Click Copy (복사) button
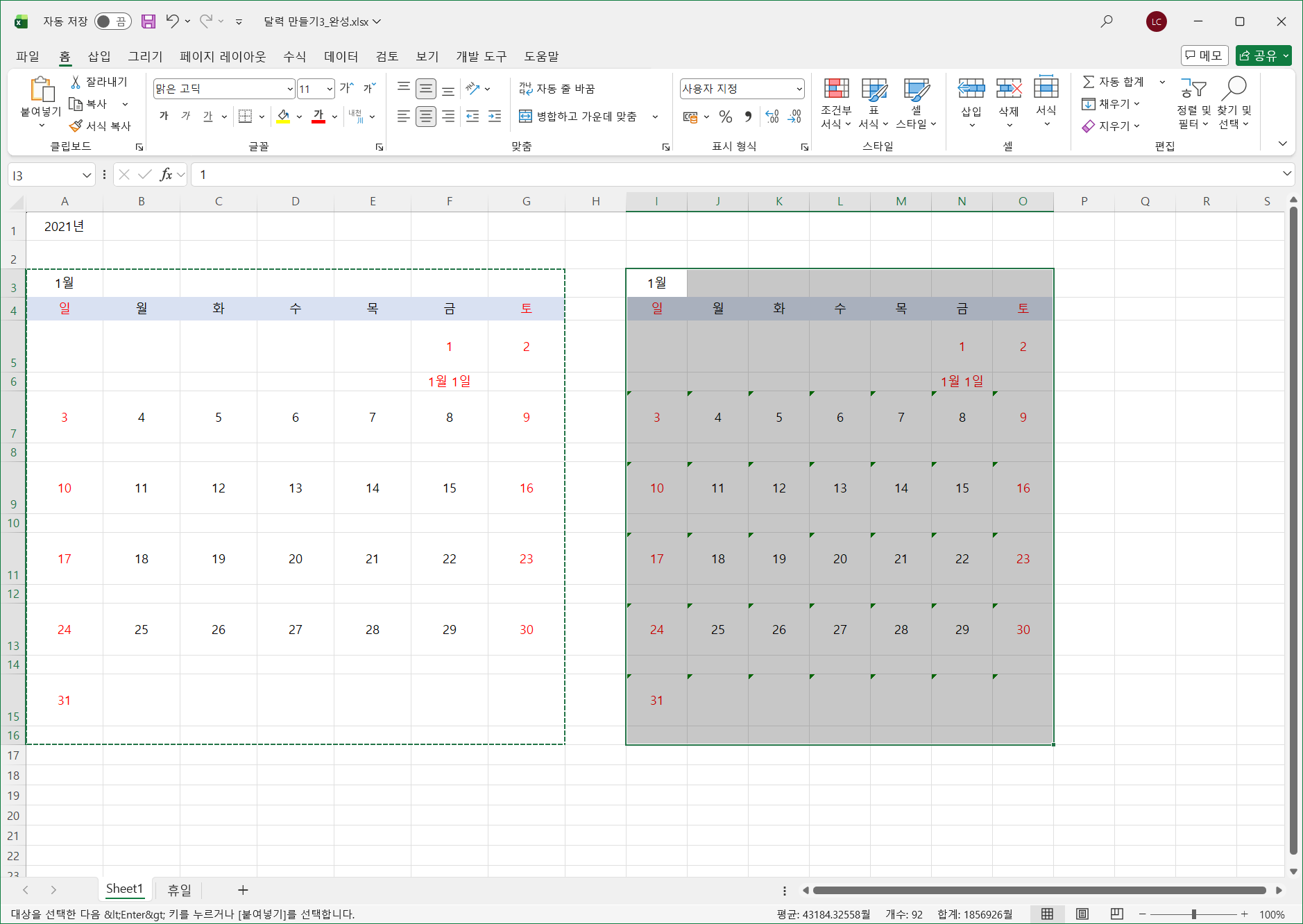This screenshot has height=924, width=1303. pos(88,104)
